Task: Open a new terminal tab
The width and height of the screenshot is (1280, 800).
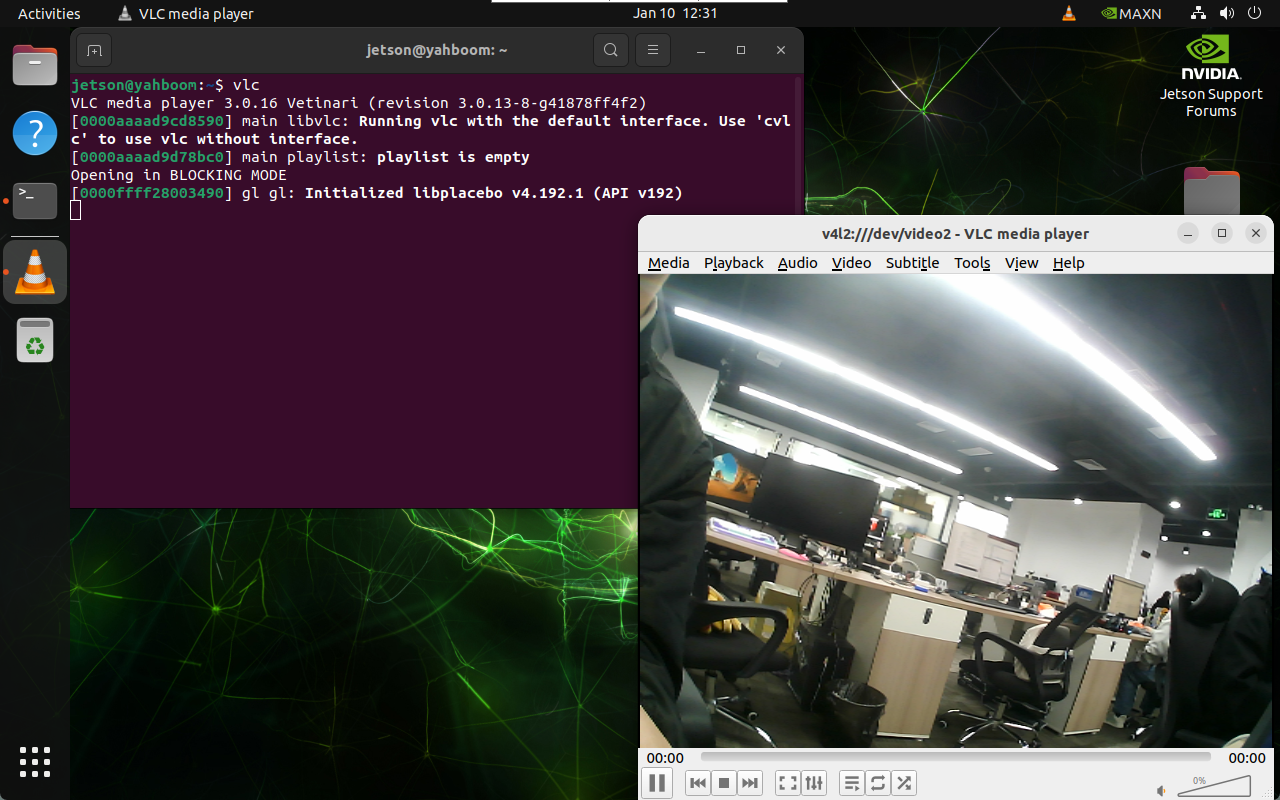Action: (93, 50)
